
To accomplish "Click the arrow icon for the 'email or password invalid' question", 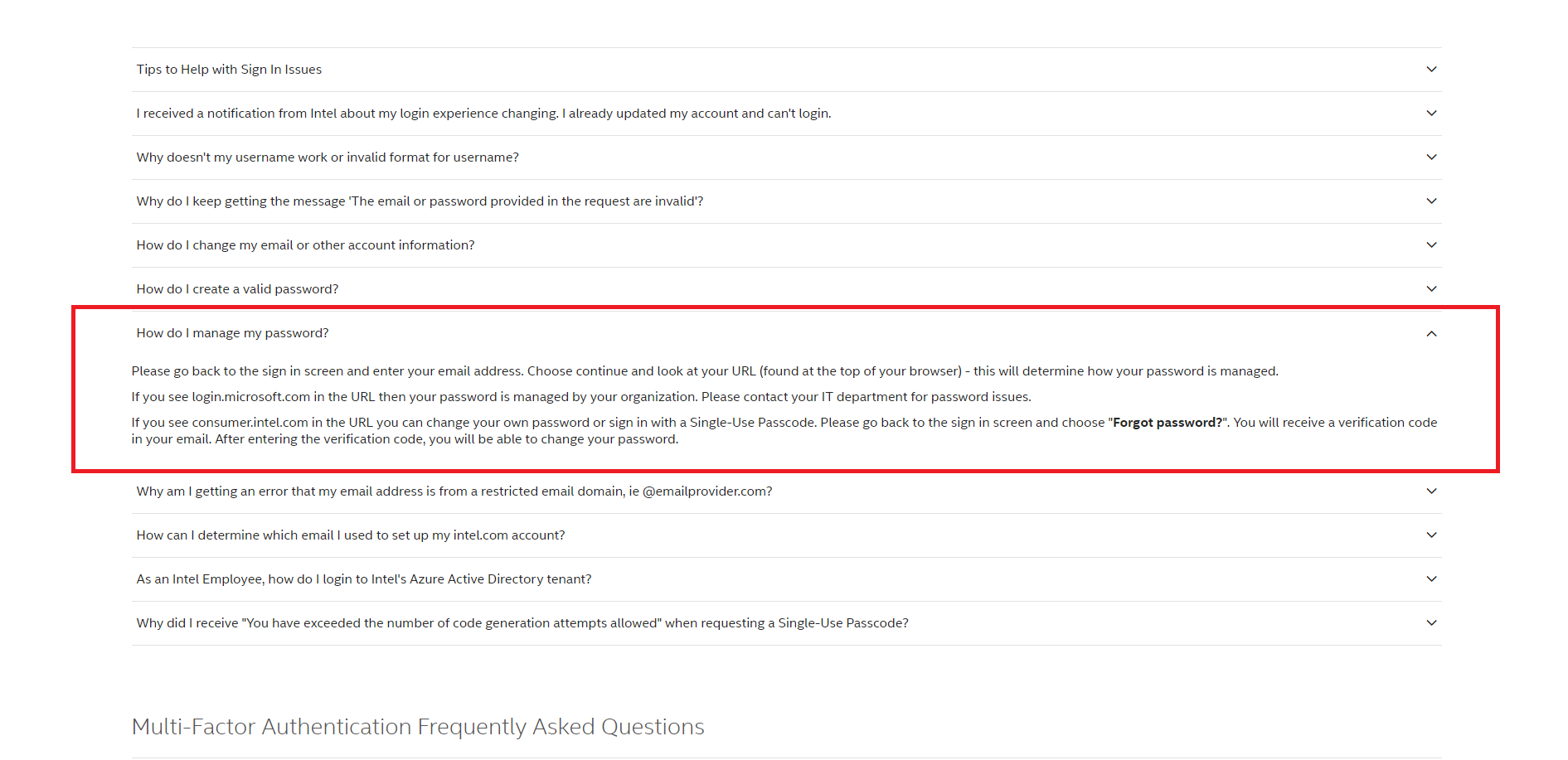I will pos(1431,201).
